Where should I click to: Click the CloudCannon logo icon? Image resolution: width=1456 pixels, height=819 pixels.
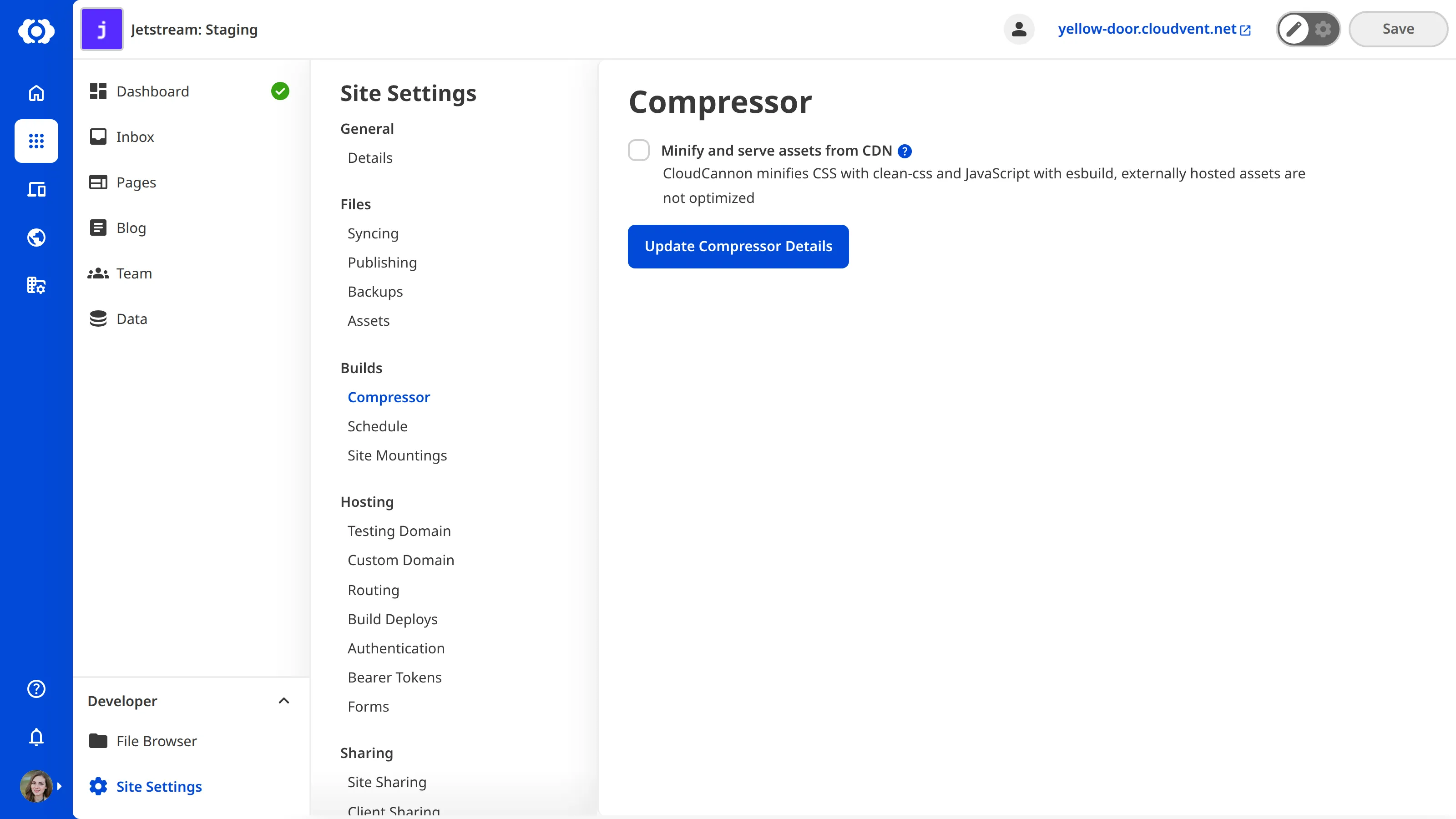tap(36, 30)
